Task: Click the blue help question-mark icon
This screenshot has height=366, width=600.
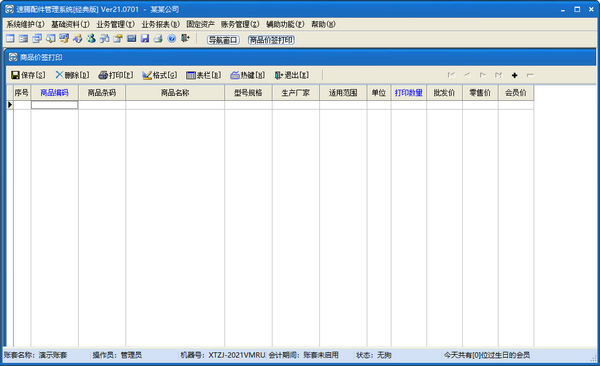Action: 172,39
